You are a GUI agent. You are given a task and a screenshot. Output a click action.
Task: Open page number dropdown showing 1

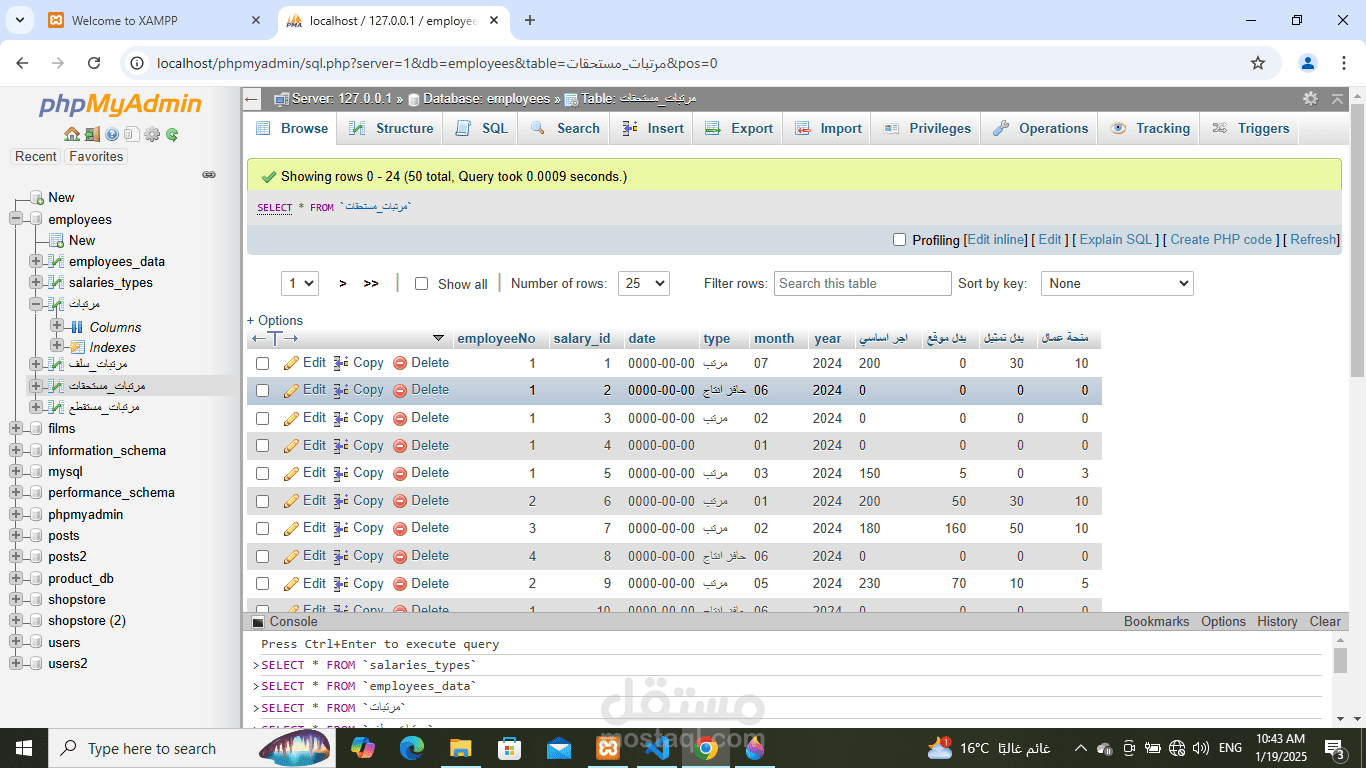point(300,283)
